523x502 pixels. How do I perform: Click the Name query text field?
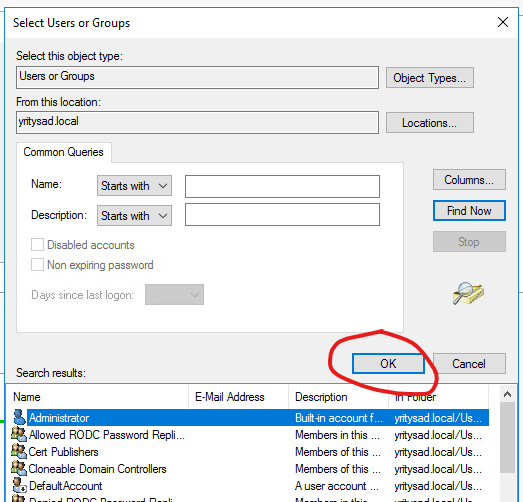tap(282, 186)
